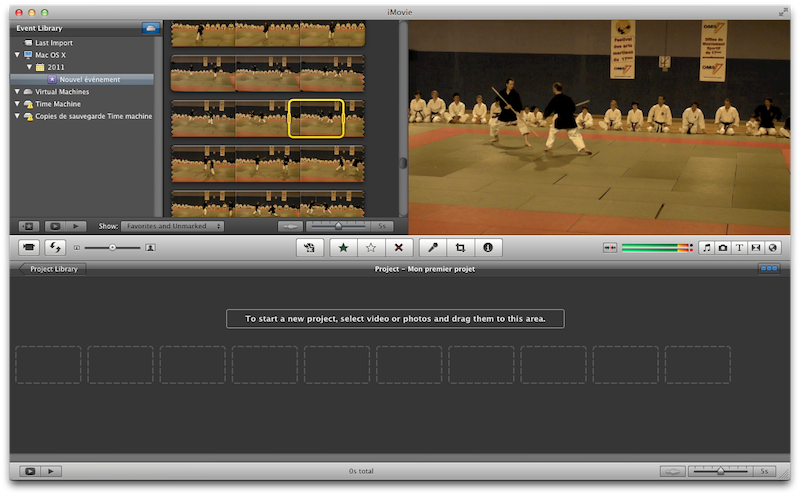The height and width of the screenshot is (495, 800).
Task: Toggle project filmstrip layout button
Action: coord(768,268)
